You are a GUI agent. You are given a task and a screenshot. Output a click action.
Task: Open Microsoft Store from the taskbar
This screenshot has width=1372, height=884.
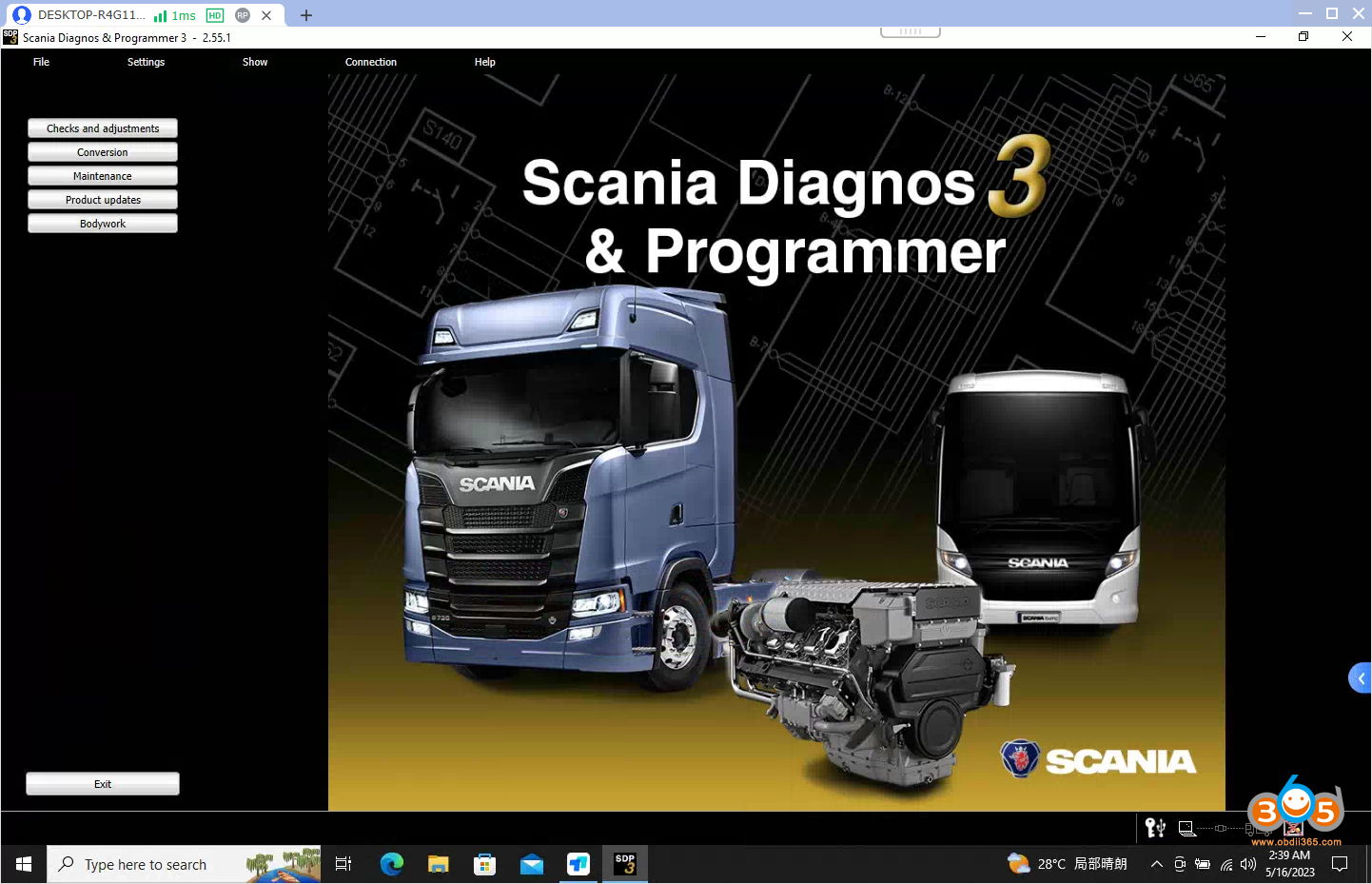click(x=484, y=864)
